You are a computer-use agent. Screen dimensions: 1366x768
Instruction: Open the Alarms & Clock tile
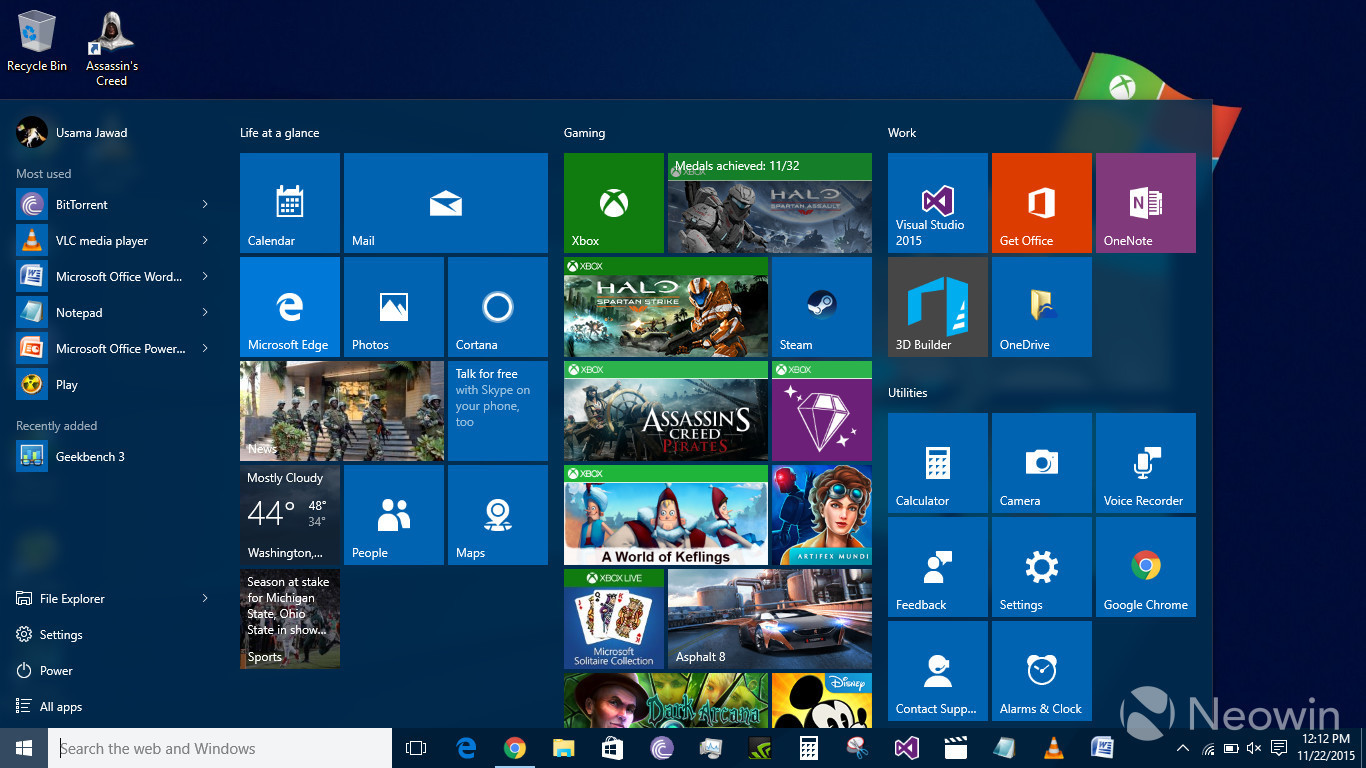[1042, 671]
